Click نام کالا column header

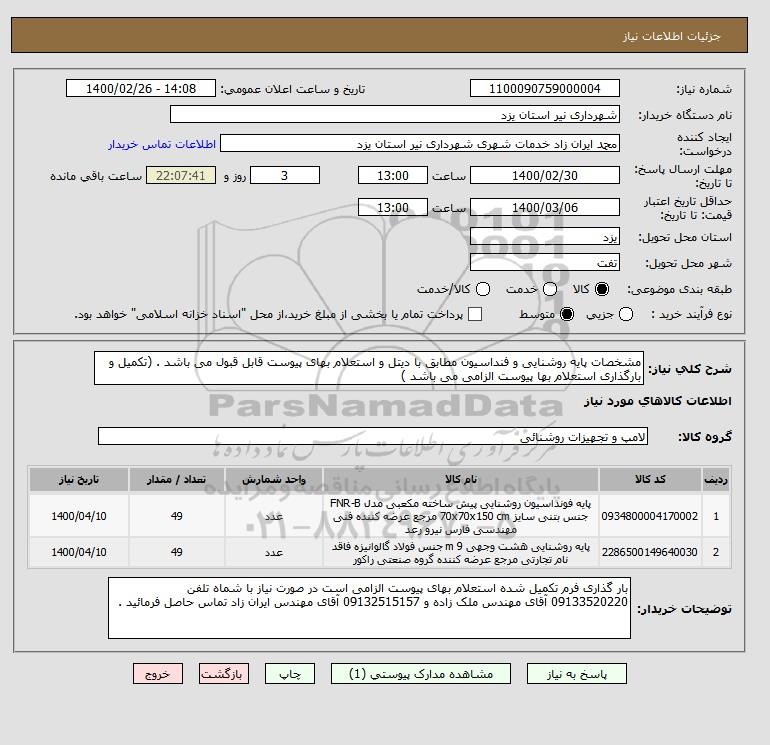click(x=461, y=479)
